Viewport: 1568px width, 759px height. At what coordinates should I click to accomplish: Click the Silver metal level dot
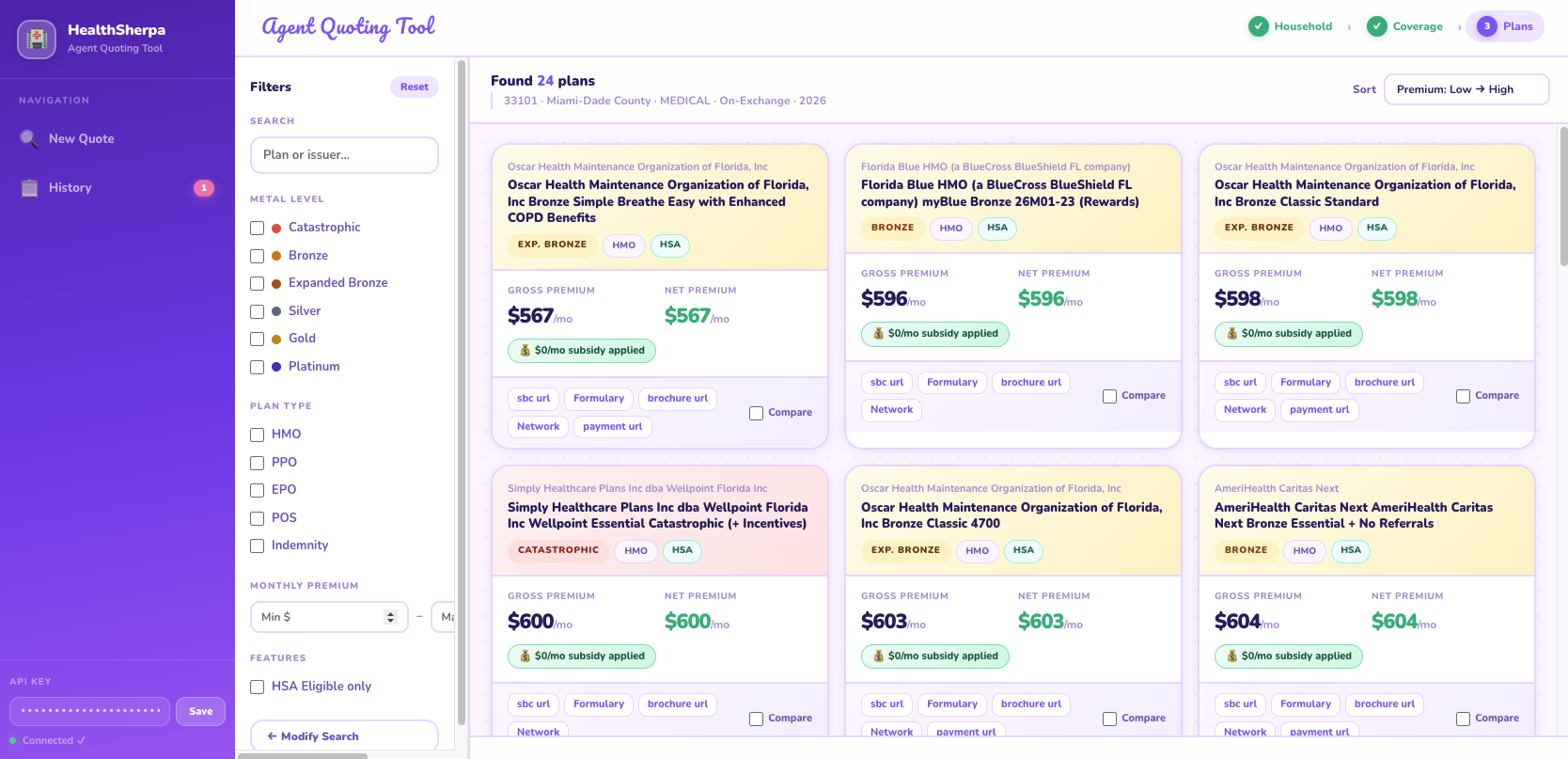click(276, 311)
